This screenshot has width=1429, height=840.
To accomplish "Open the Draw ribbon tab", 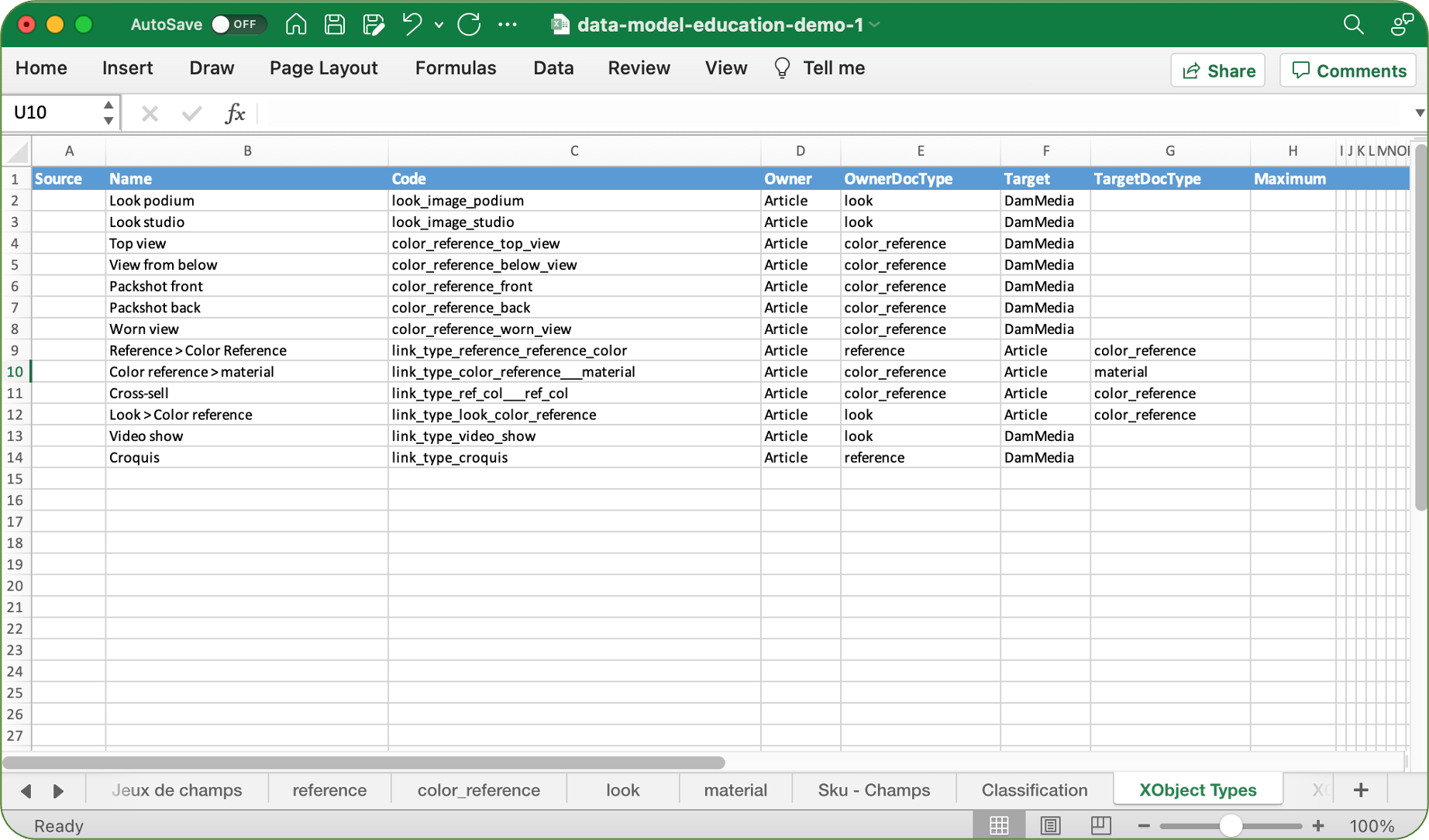I will 212,68.
